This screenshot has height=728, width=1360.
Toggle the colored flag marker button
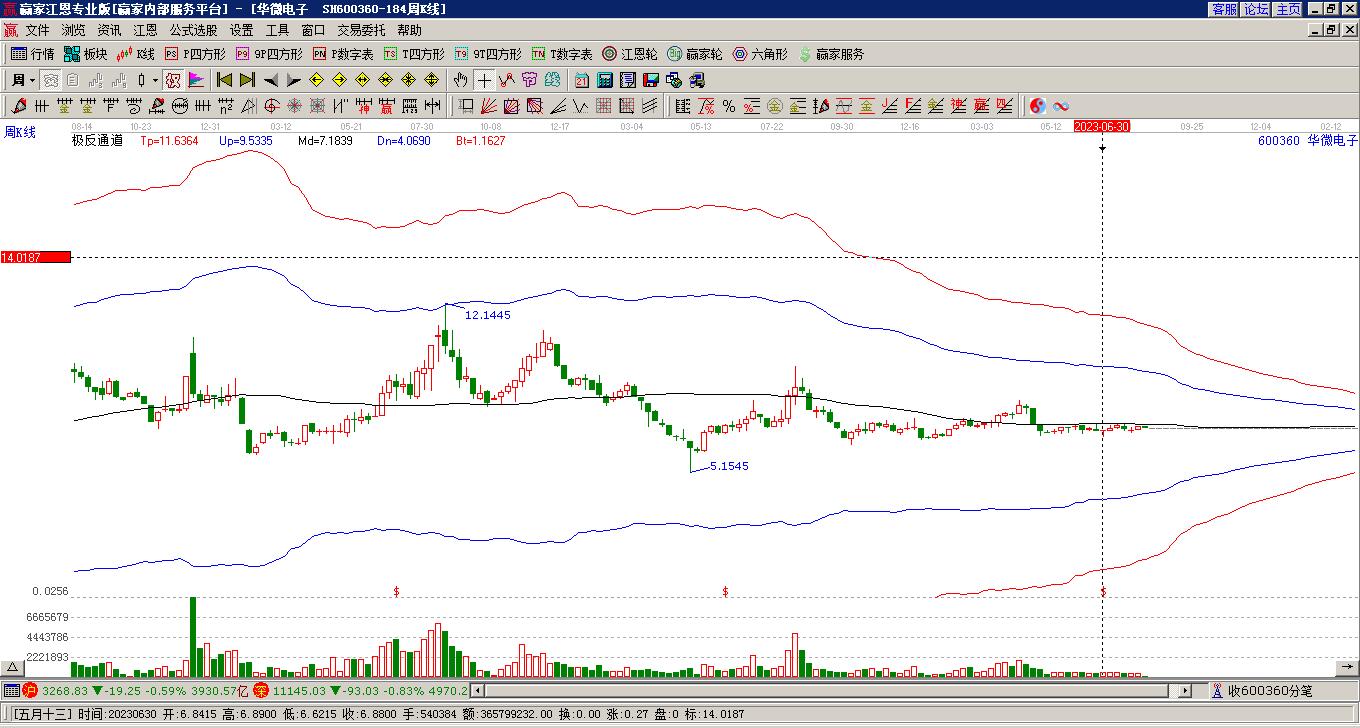(196, 80)
